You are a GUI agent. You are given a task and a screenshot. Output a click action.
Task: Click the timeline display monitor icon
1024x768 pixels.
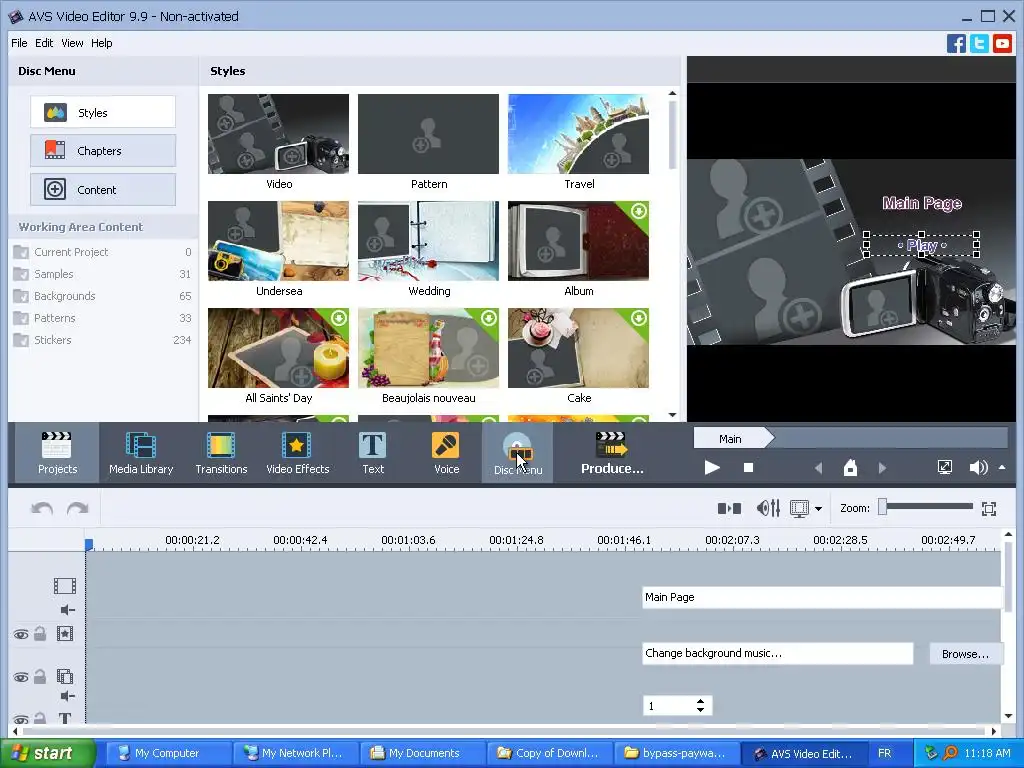[799, 508]
